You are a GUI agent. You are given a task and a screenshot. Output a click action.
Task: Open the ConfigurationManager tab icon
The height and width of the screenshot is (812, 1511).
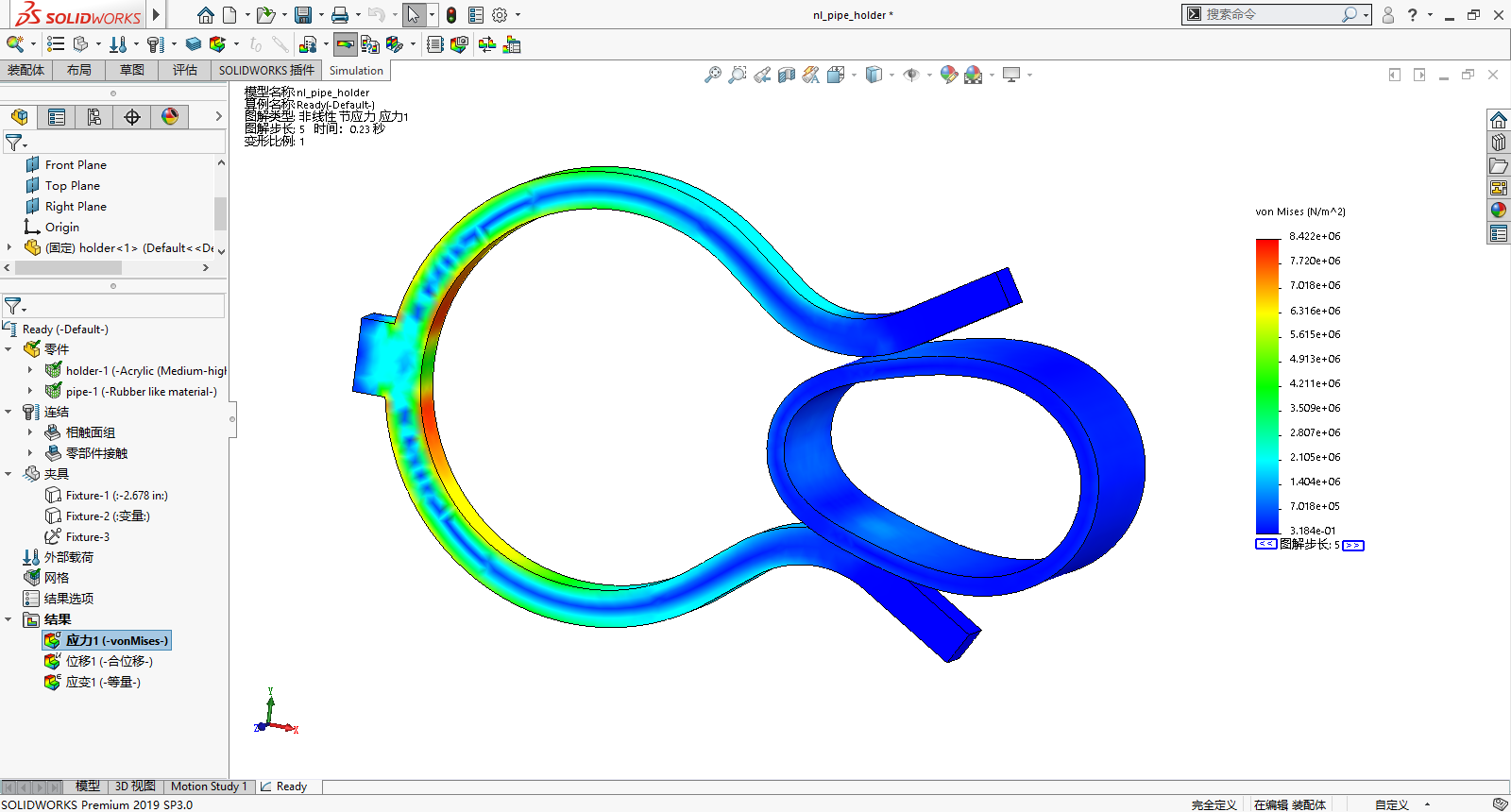coord(94,117)
